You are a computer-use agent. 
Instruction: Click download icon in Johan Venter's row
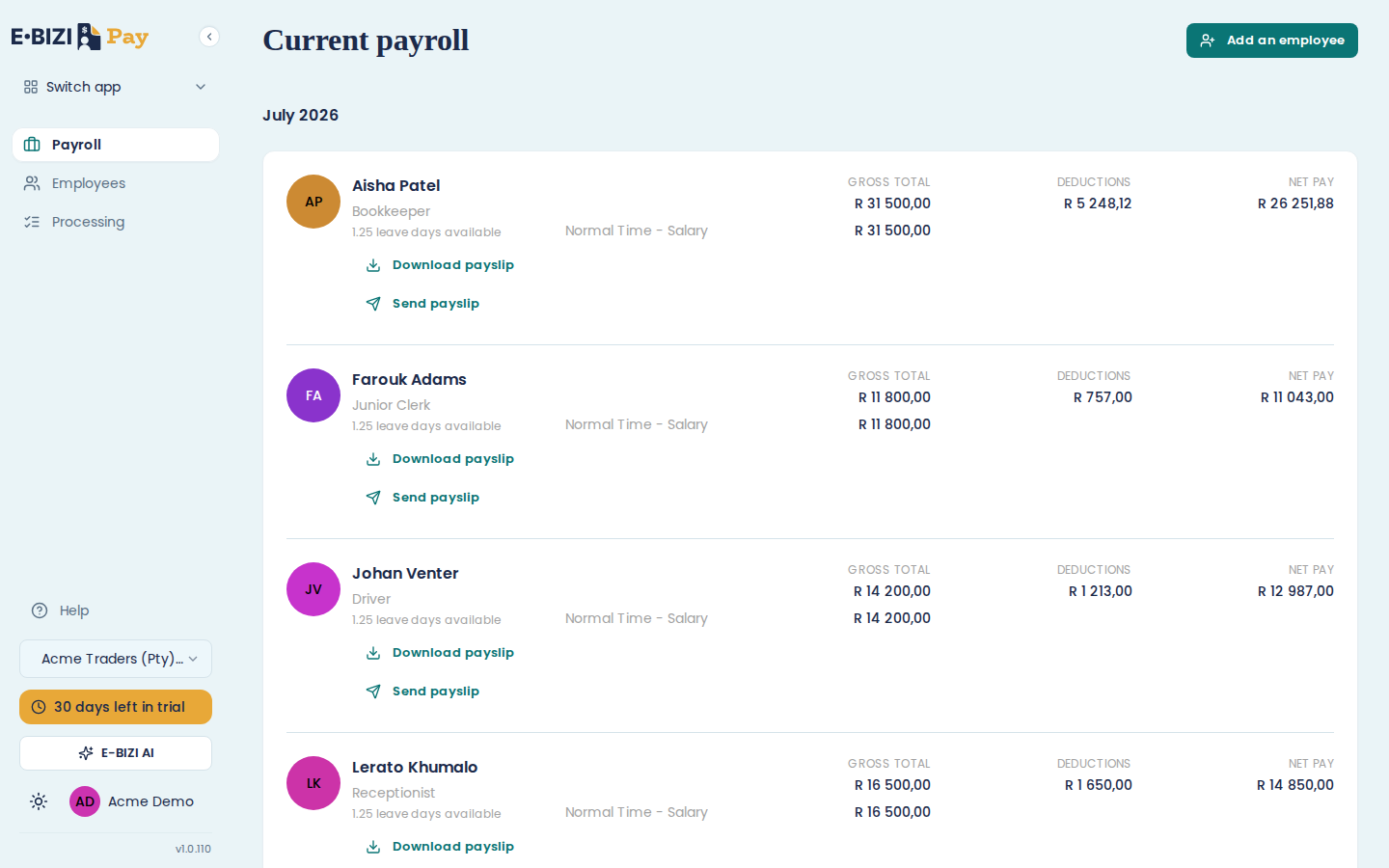tap(373, 653)
